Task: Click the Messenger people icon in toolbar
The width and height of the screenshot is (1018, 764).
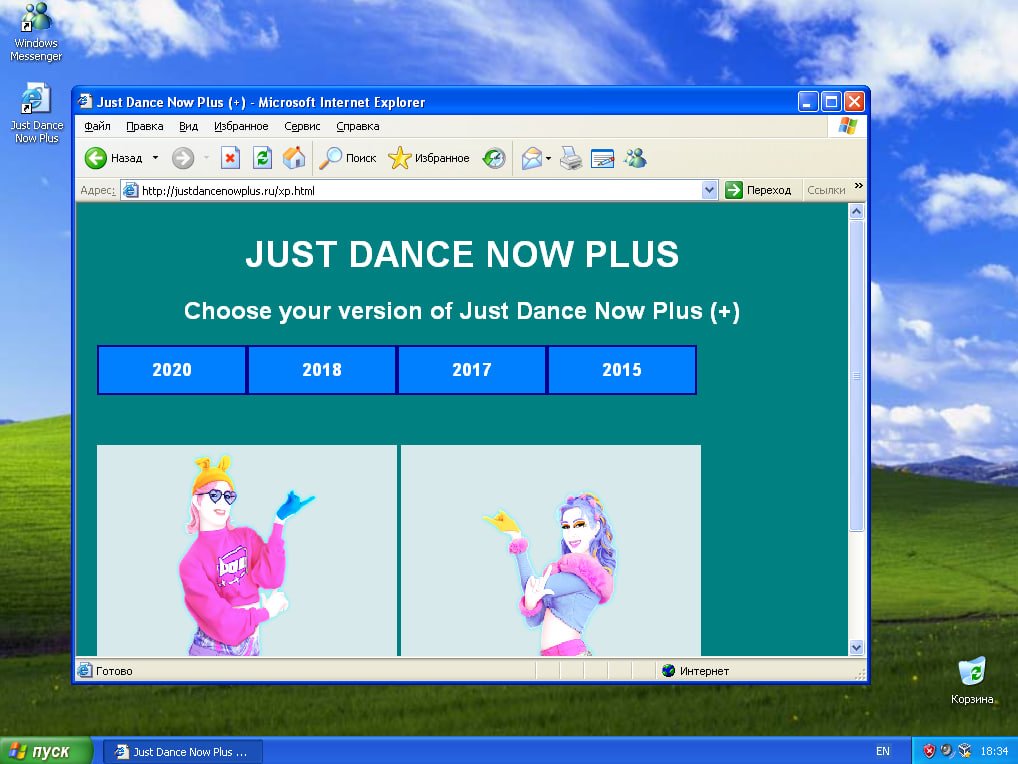Action: coord(636,158)
